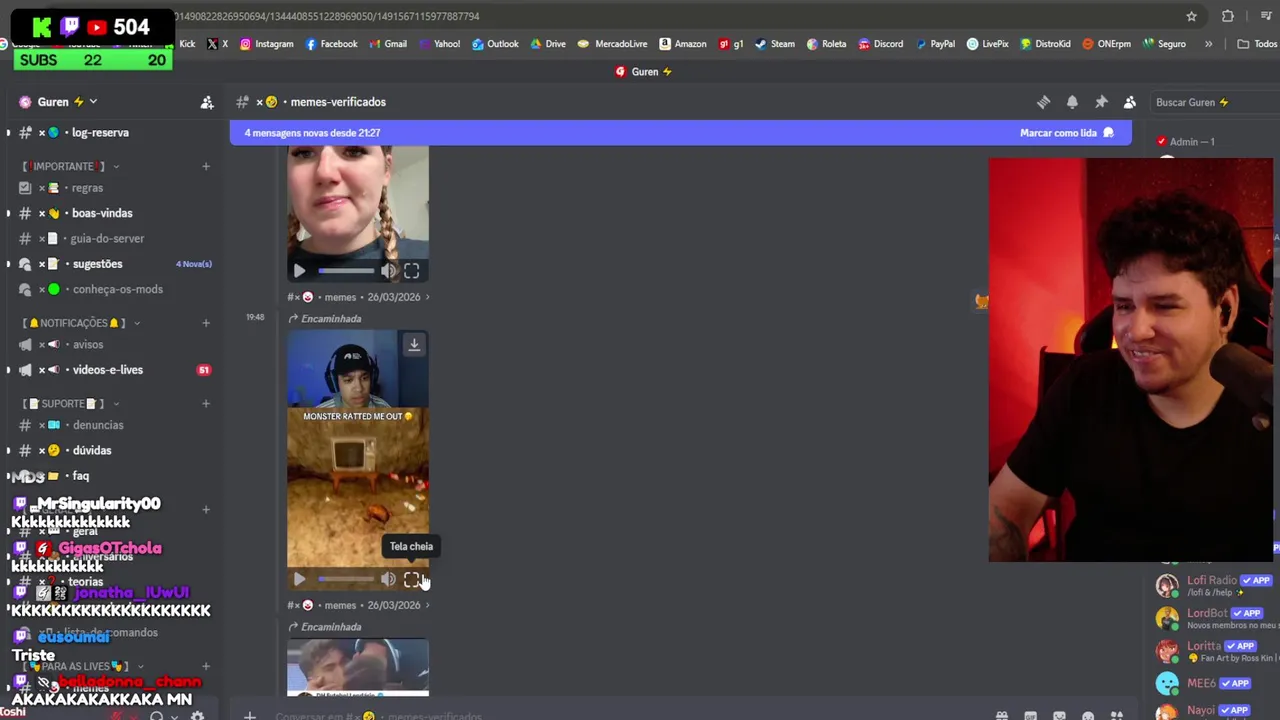Download the MONSTER RATTED ME OUT video
This screenshot has height=720, width=1280.
[414, 345]
